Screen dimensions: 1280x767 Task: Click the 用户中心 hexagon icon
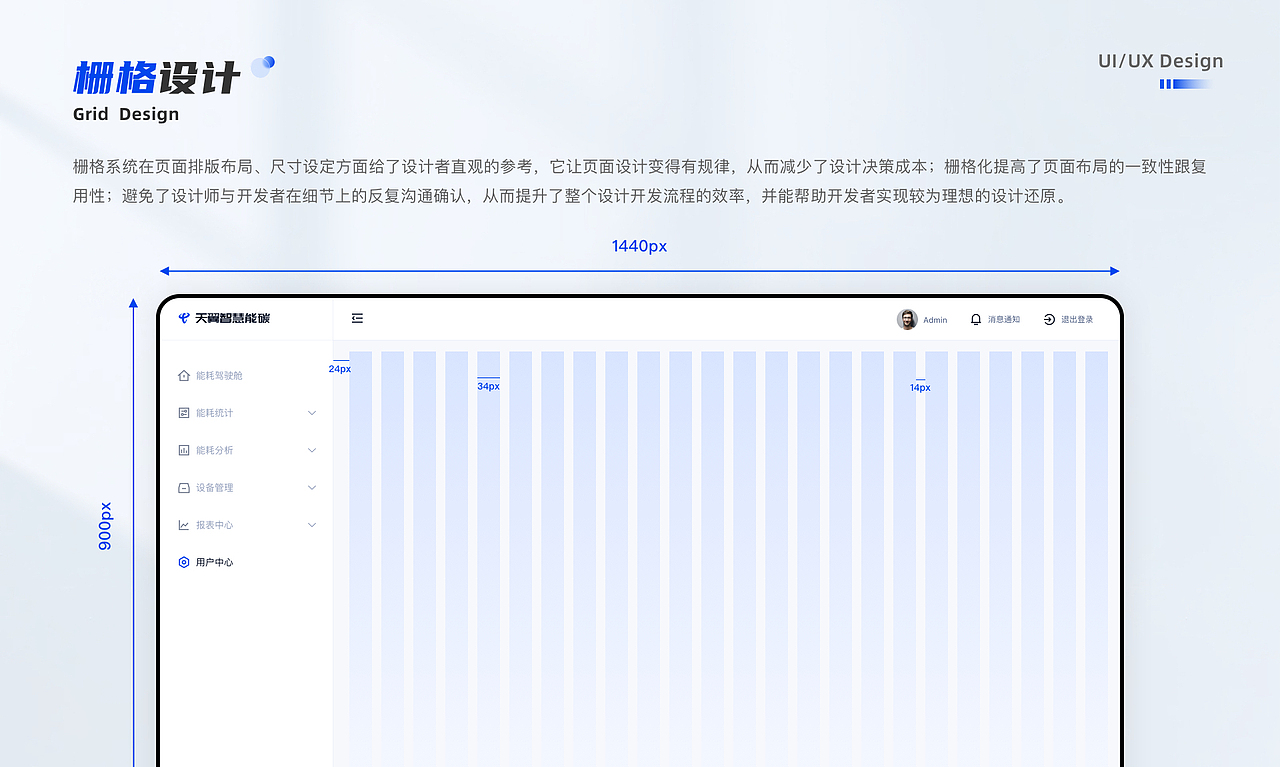tap(184, 562)
